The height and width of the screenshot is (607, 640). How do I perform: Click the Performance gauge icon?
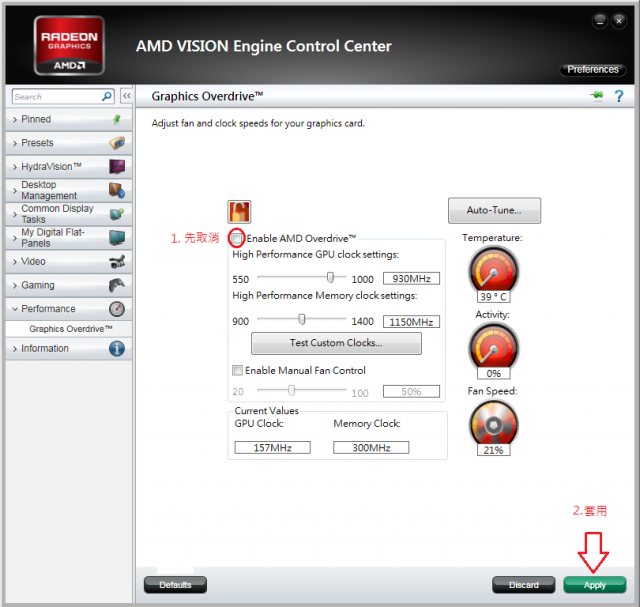(117, 309)
